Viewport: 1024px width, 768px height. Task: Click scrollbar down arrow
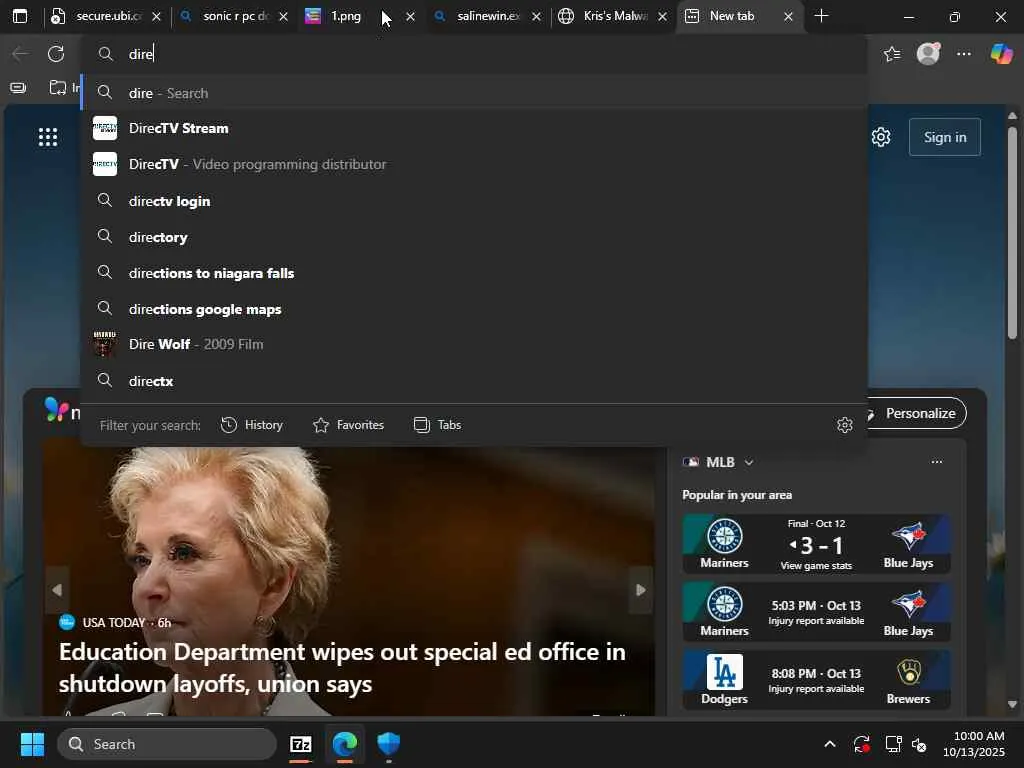pyautogui.click(x=1012, y=705)
